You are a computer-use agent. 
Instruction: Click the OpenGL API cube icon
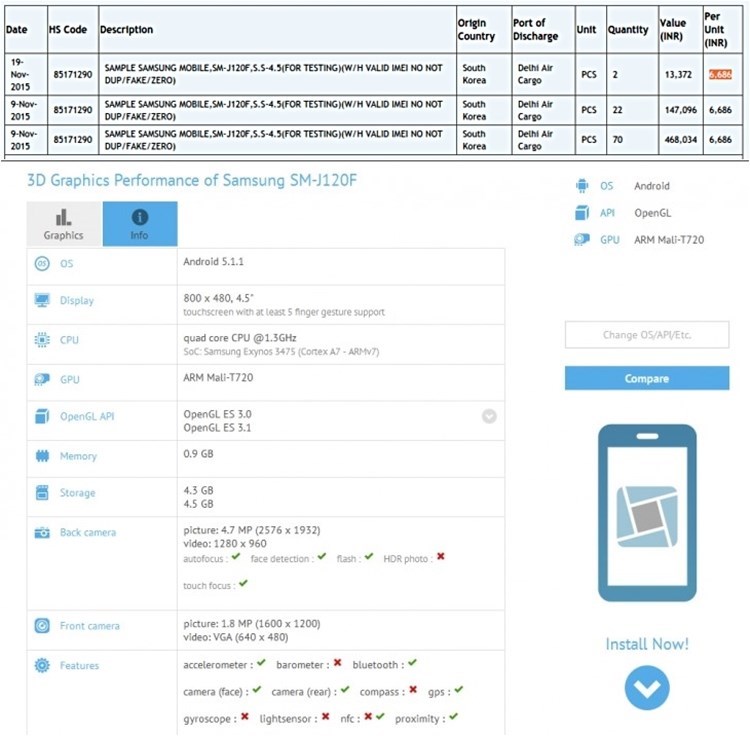click(42, 417)
